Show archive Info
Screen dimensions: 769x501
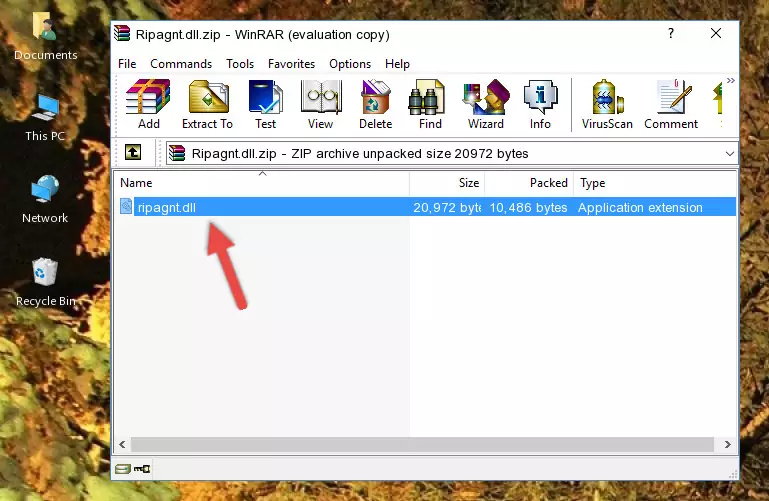coord(540,104)
